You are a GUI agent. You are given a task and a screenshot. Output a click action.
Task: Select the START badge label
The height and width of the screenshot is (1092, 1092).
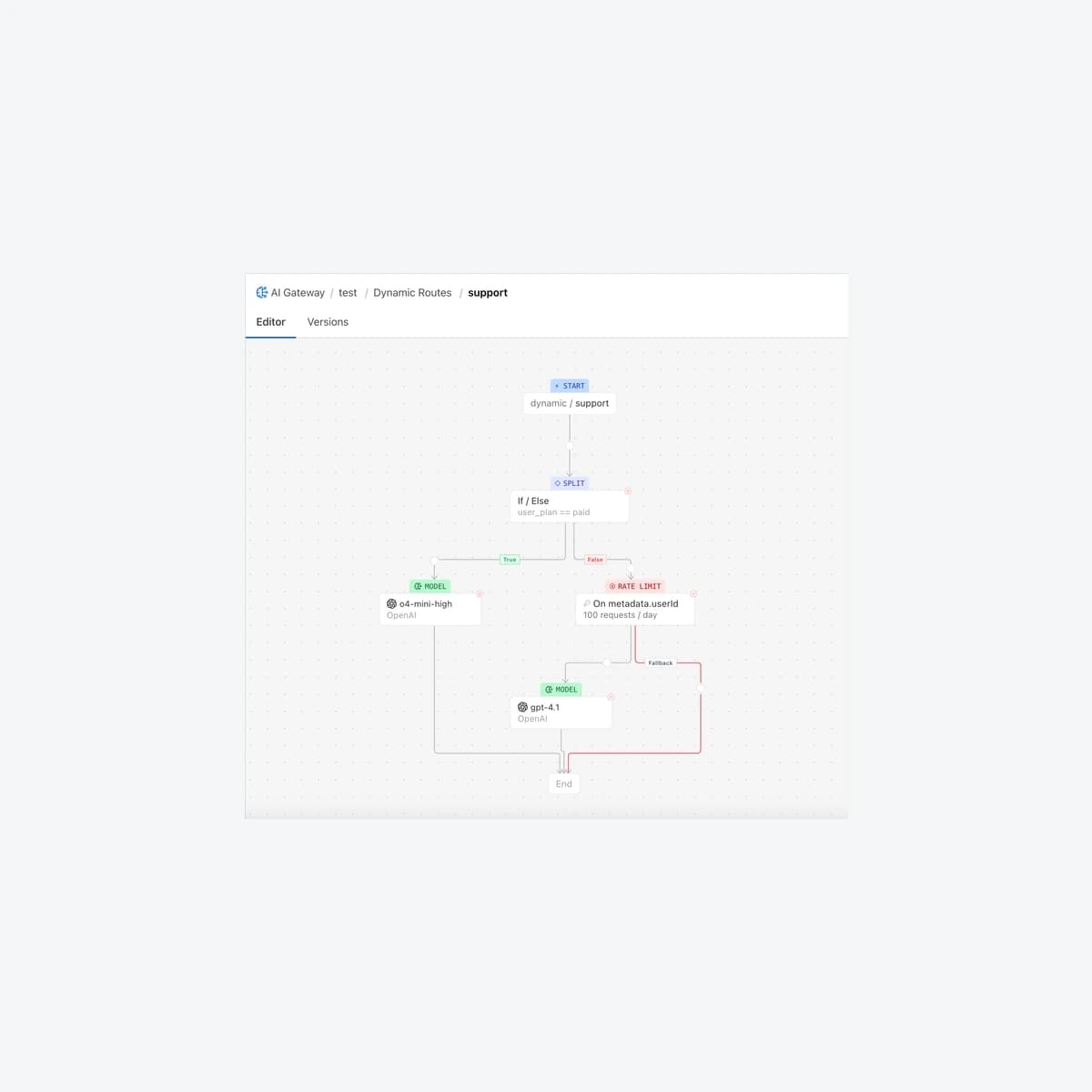coord(570,386)
